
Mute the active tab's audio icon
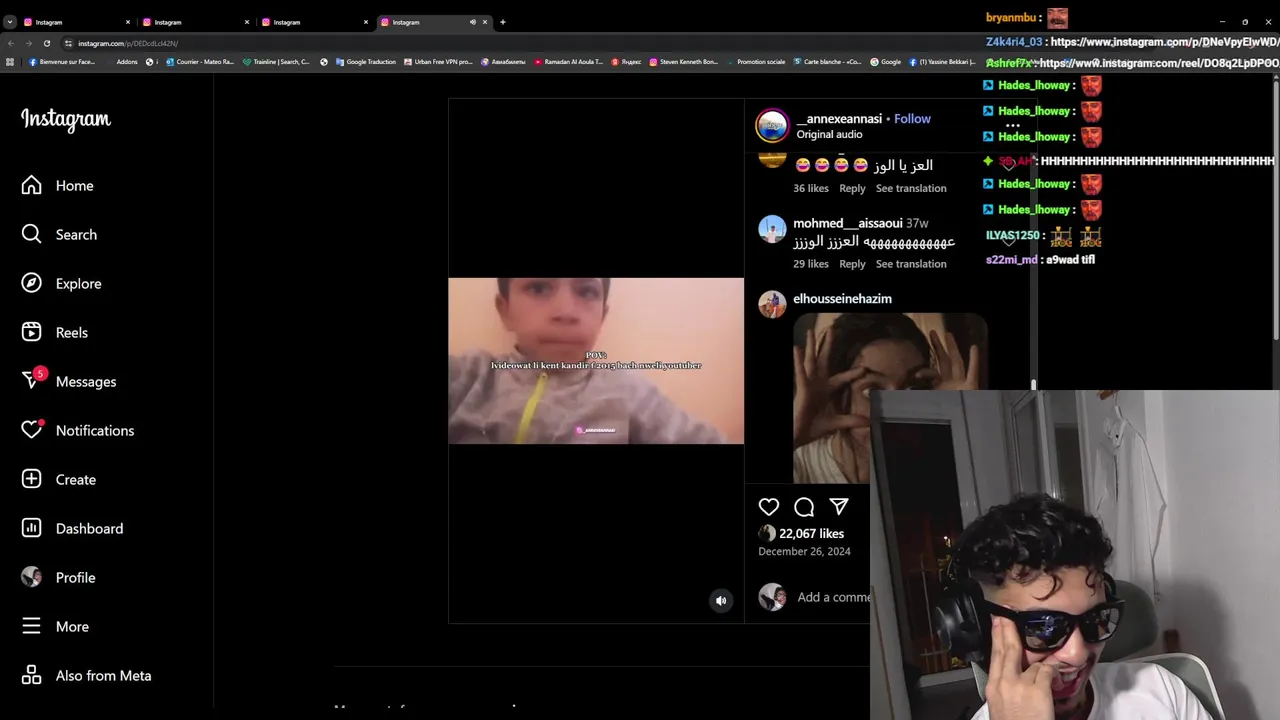point(473,22)
